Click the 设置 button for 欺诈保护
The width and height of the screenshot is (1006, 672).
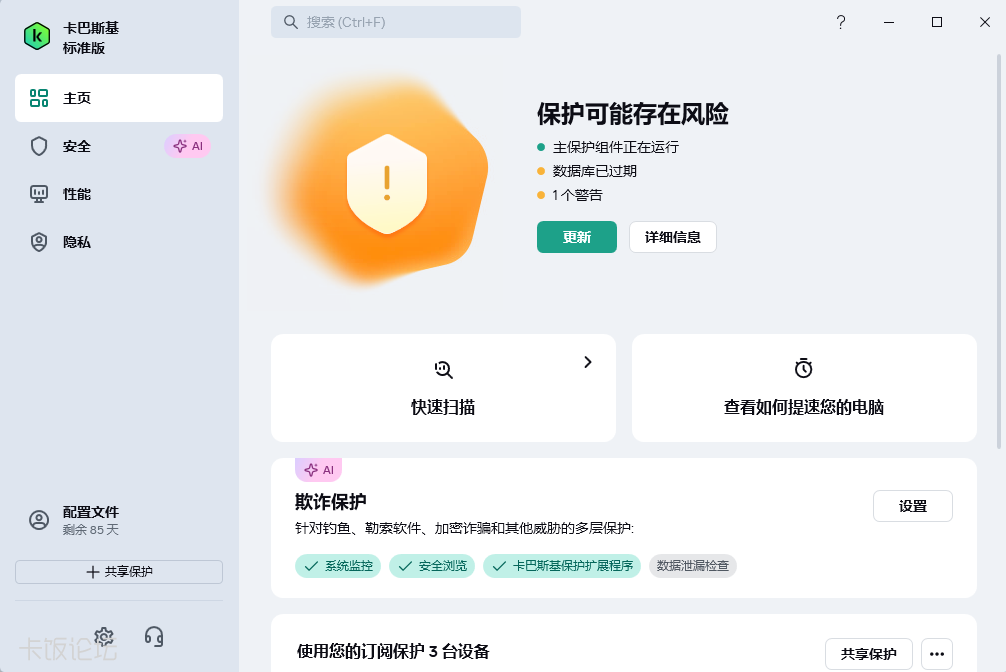[x=912, y=506]
